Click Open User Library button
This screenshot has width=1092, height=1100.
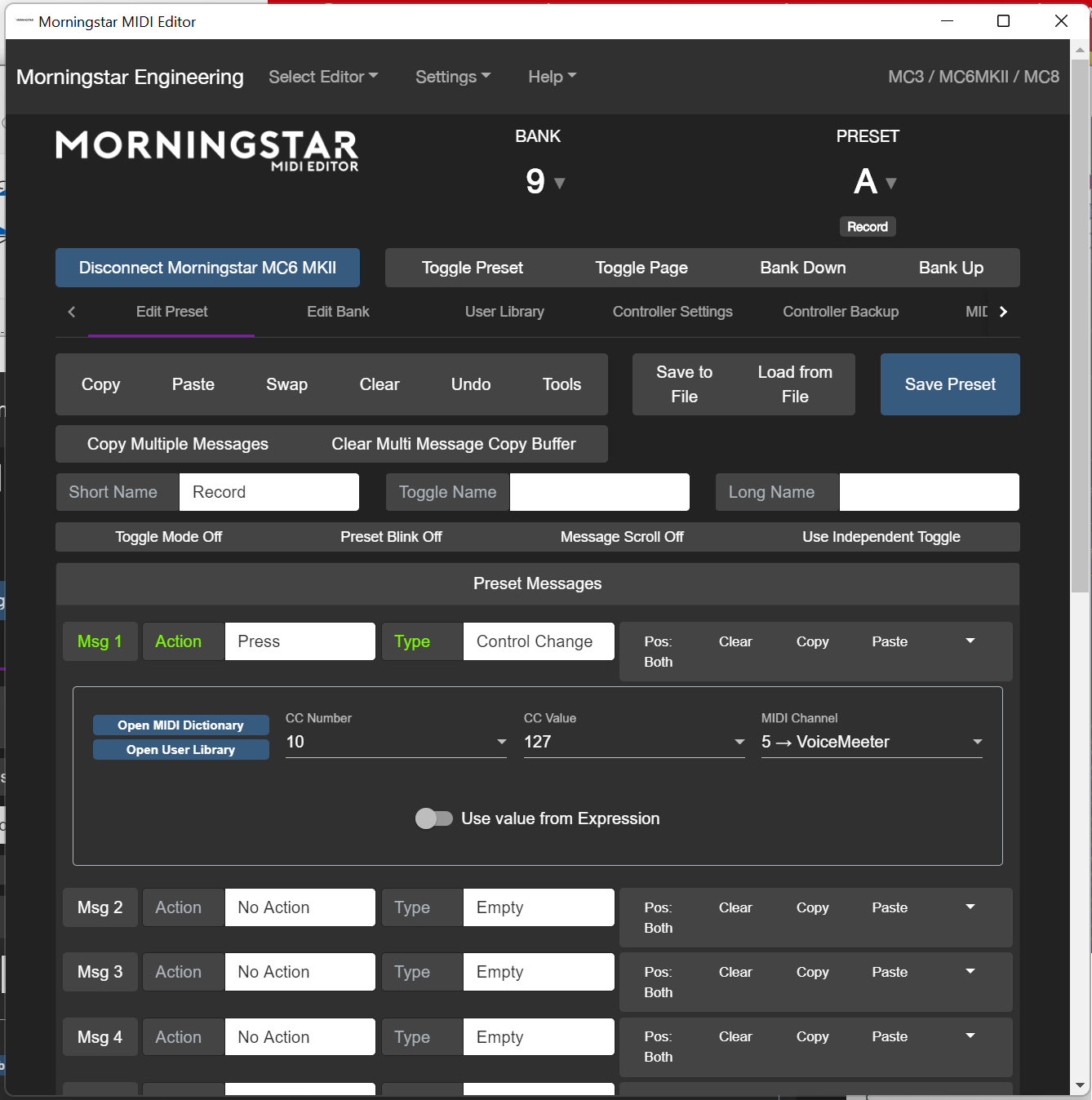180,750
